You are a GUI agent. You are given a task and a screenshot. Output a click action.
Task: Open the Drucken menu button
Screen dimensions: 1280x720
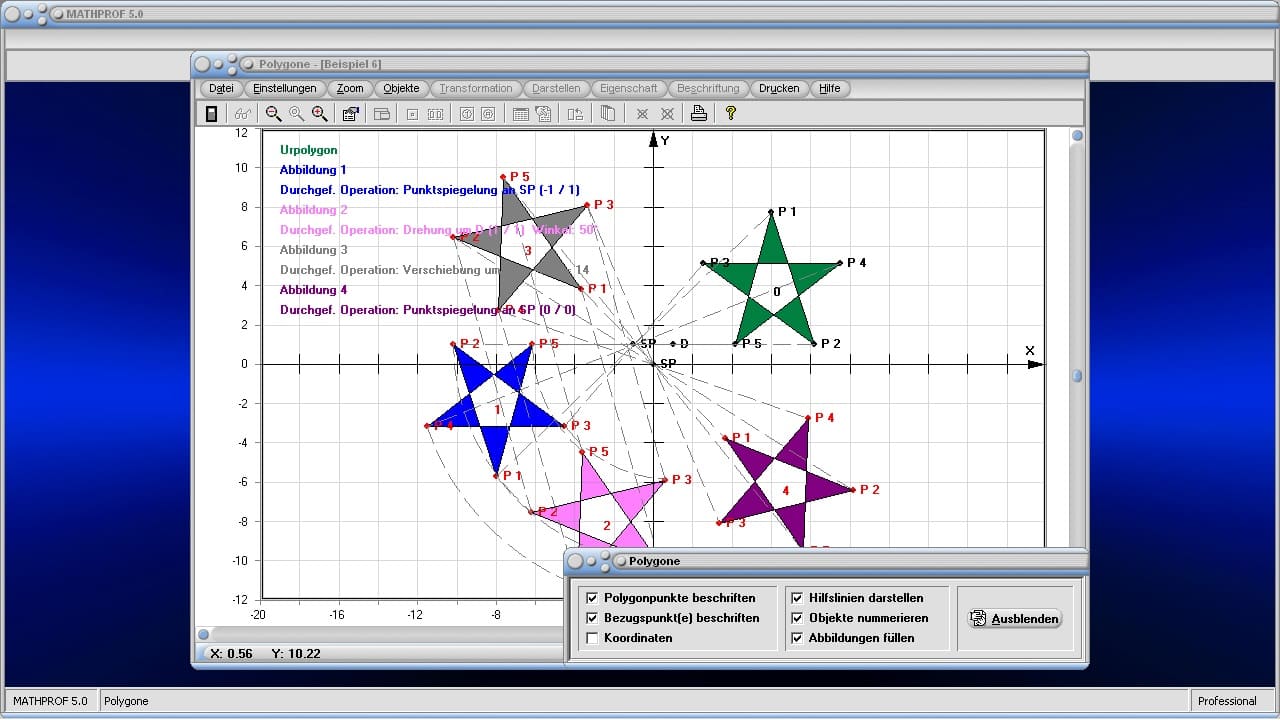click(x=779, y=88)
